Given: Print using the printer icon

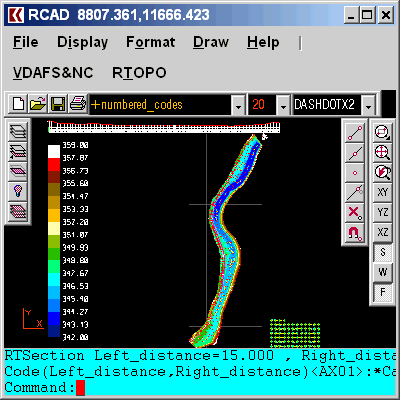Looking at the screenshot, I should click(x=78, y=104).
